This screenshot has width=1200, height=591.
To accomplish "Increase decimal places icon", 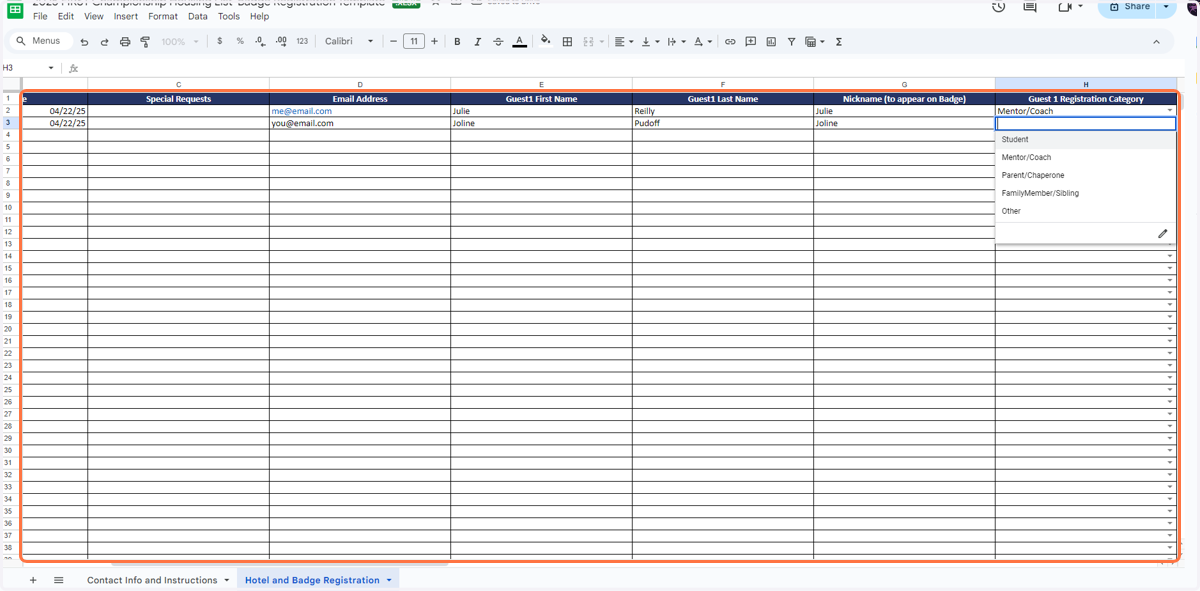I will 281,42.
